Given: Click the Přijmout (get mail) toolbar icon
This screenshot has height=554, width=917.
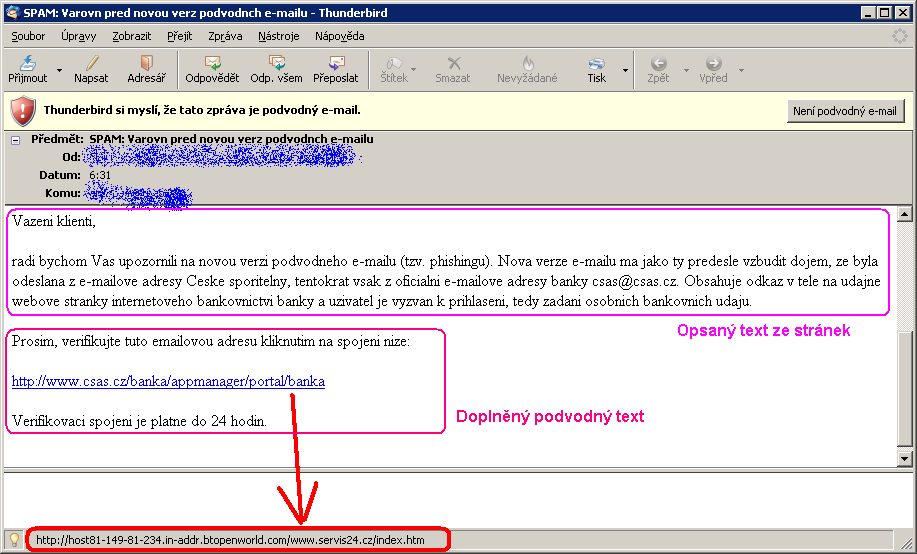Looking at the screenshot, I should 27,63.
